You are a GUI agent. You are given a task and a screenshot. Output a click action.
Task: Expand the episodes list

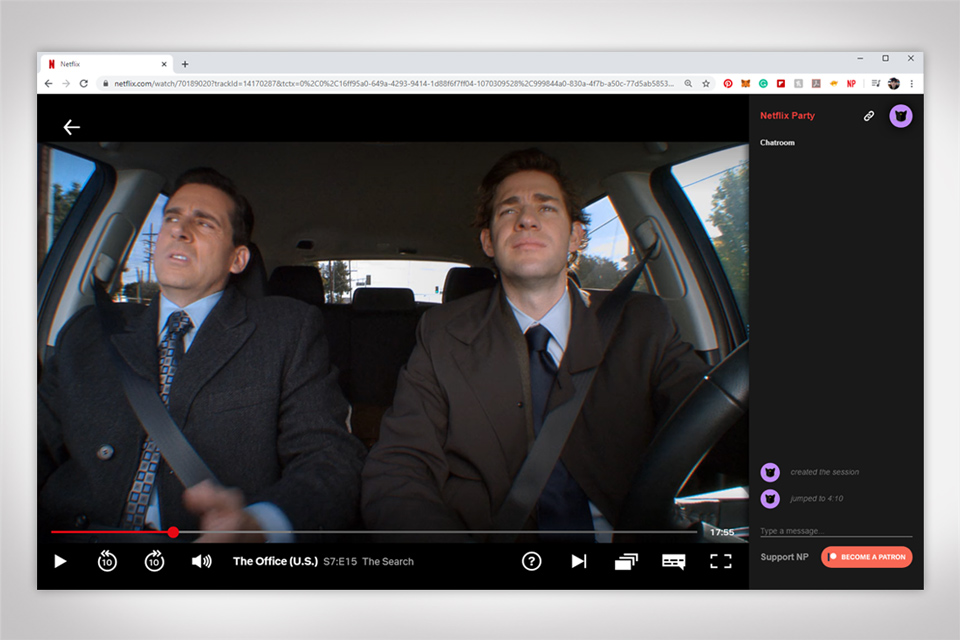coord(626,561)
